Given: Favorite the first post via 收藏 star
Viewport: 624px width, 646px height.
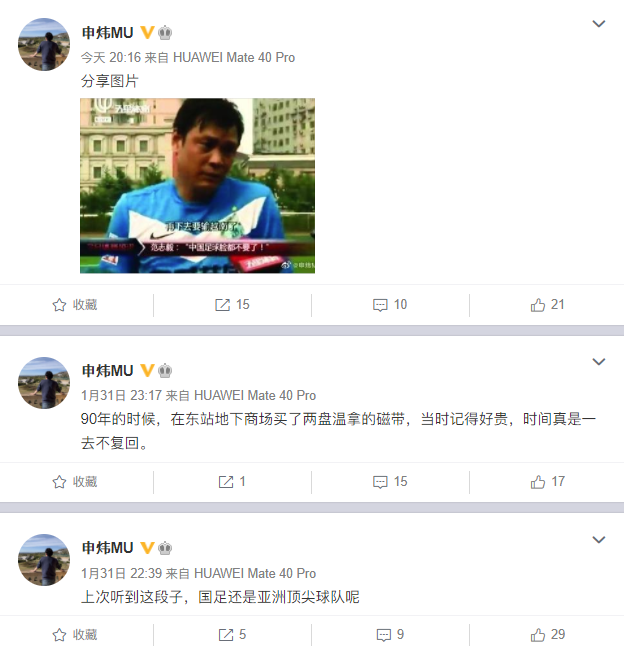Looking at the screenshot, I should pos(75,305).
